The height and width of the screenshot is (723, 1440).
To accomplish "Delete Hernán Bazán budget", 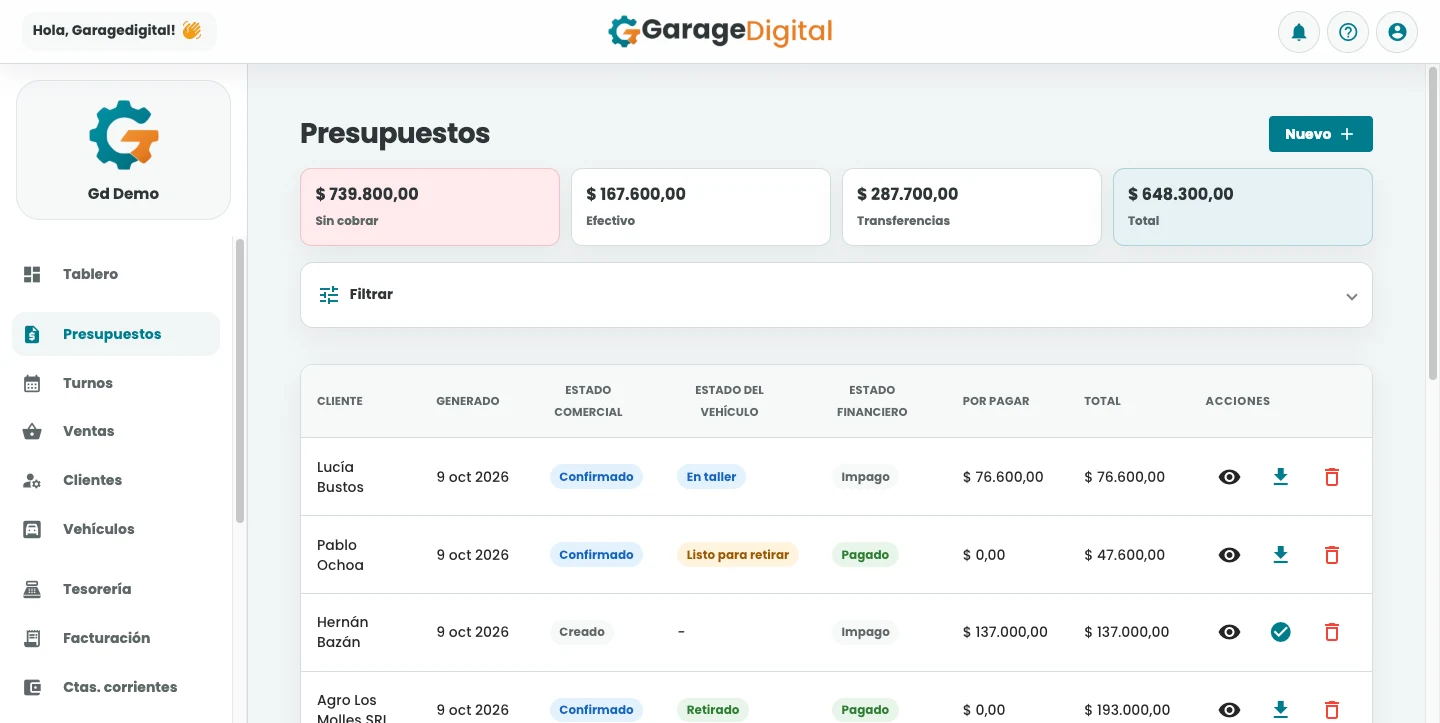I will 1332,632.
